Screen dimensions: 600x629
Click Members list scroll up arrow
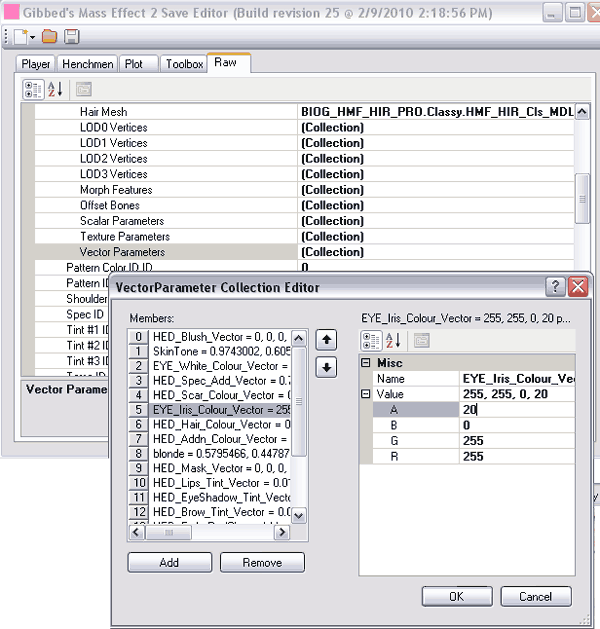(298, 338)
